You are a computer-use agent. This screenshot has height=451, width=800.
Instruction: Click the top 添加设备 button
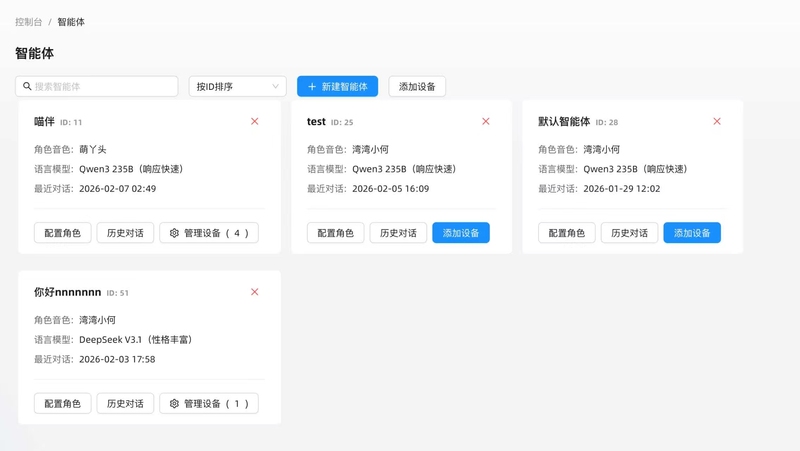(417, 87)
